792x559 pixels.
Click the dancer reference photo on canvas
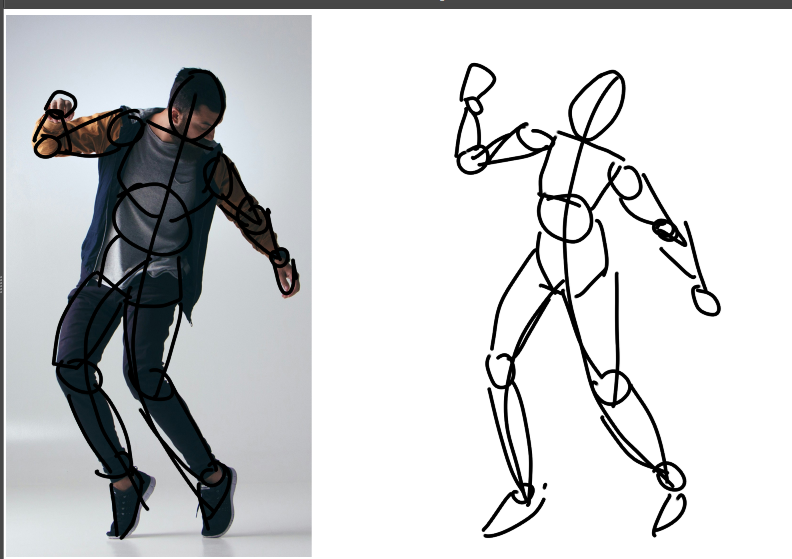point(159,286)
